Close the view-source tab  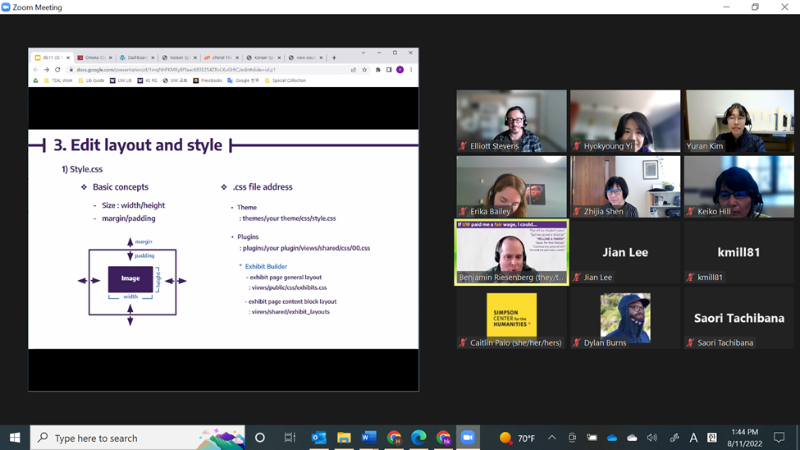321,58
